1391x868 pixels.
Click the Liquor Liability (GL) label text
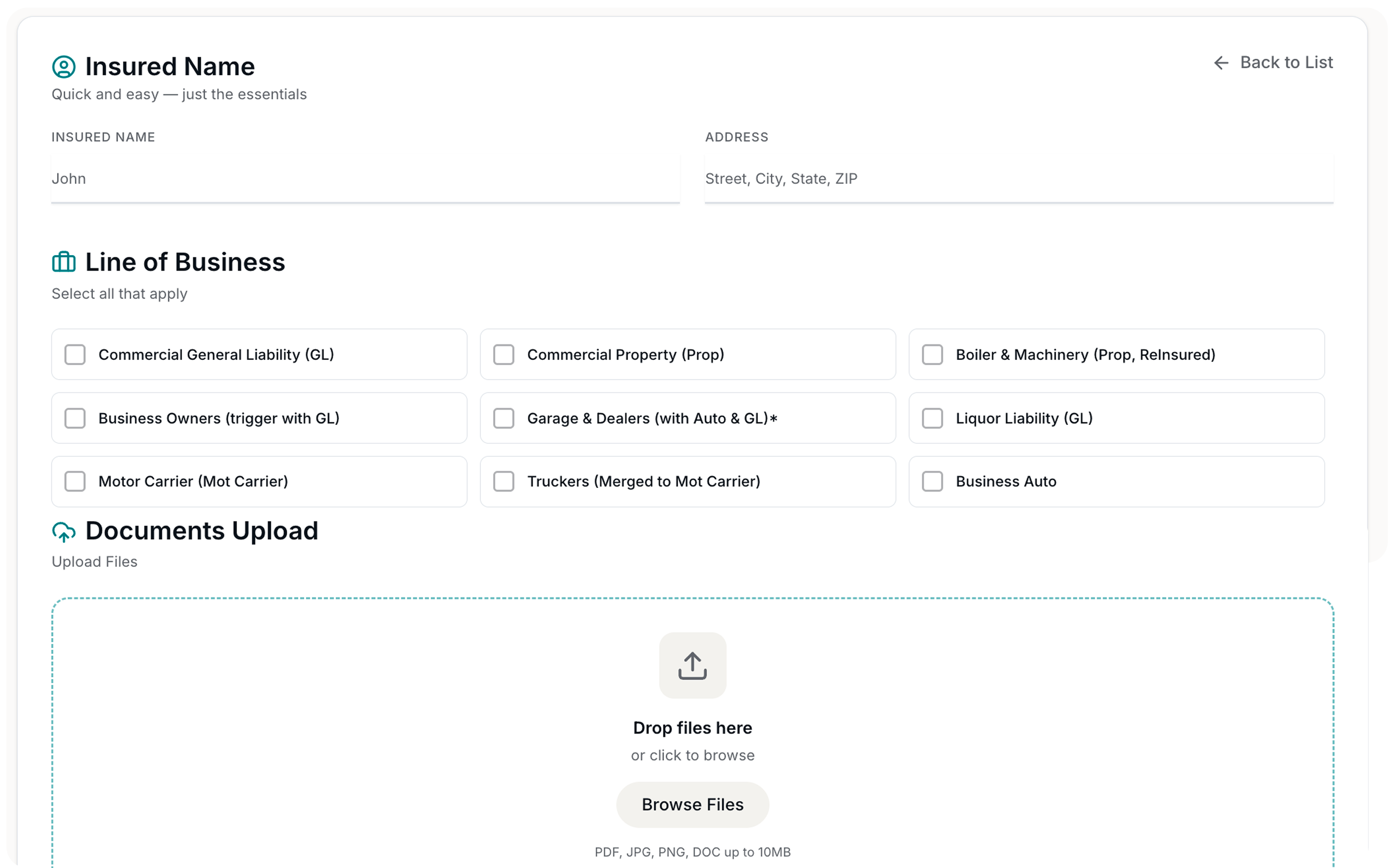point(1024,418)
